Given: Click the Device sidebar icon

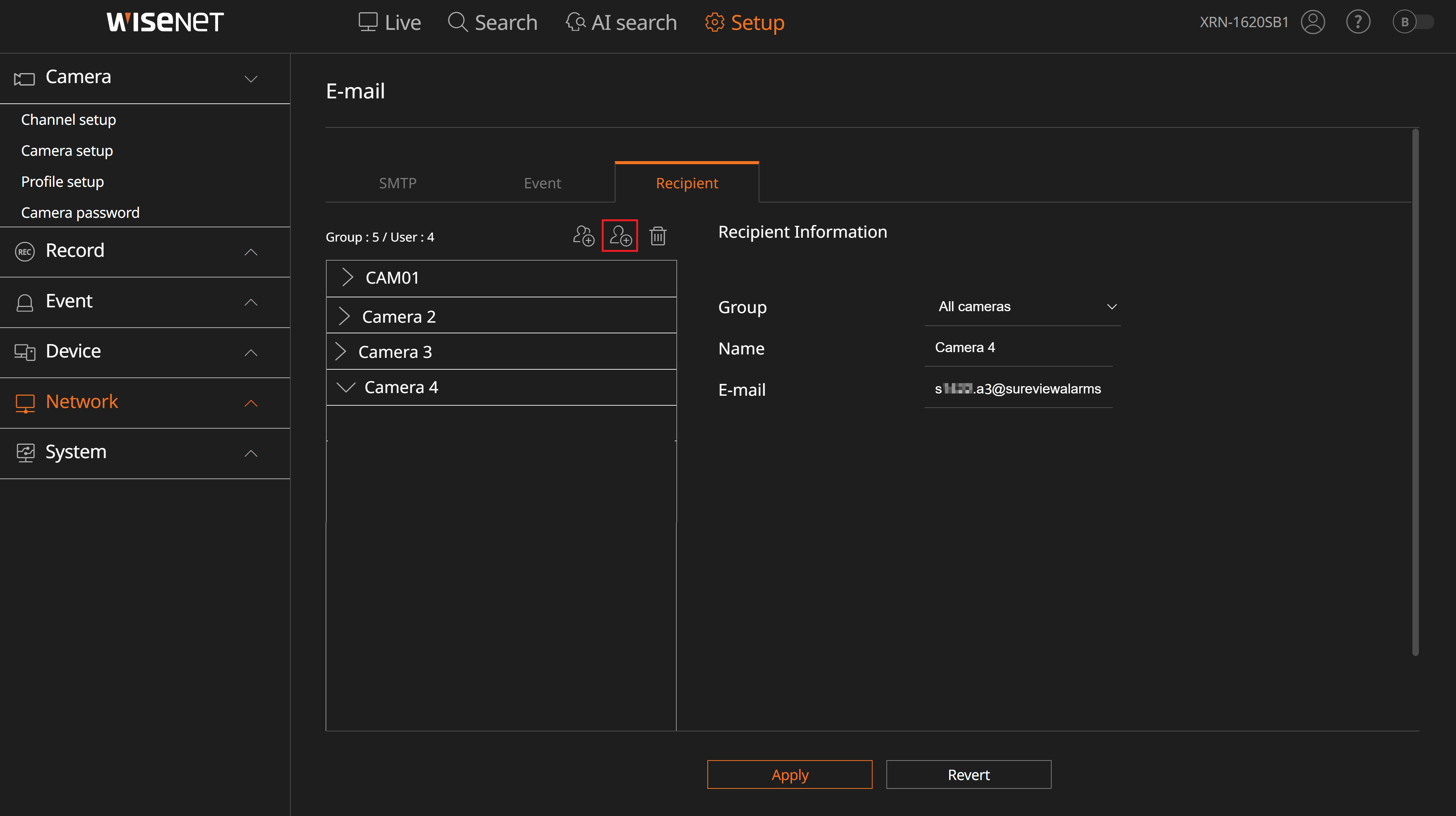Looking at the screenshot, I should click(x=24, y=352).
